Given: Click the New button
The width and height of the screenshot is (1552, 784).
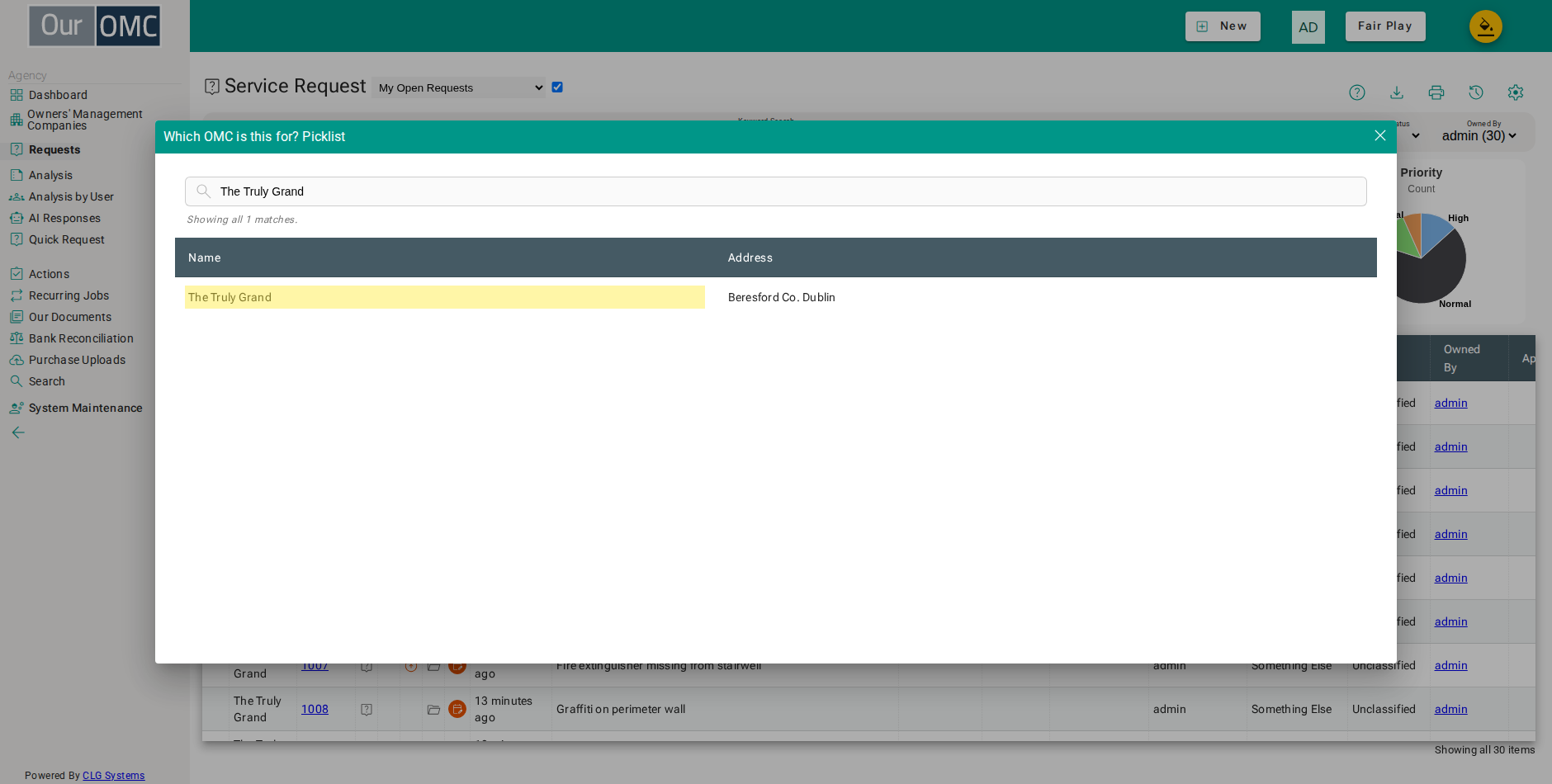Looking at the screenshot, I should tap(1223, 26).
